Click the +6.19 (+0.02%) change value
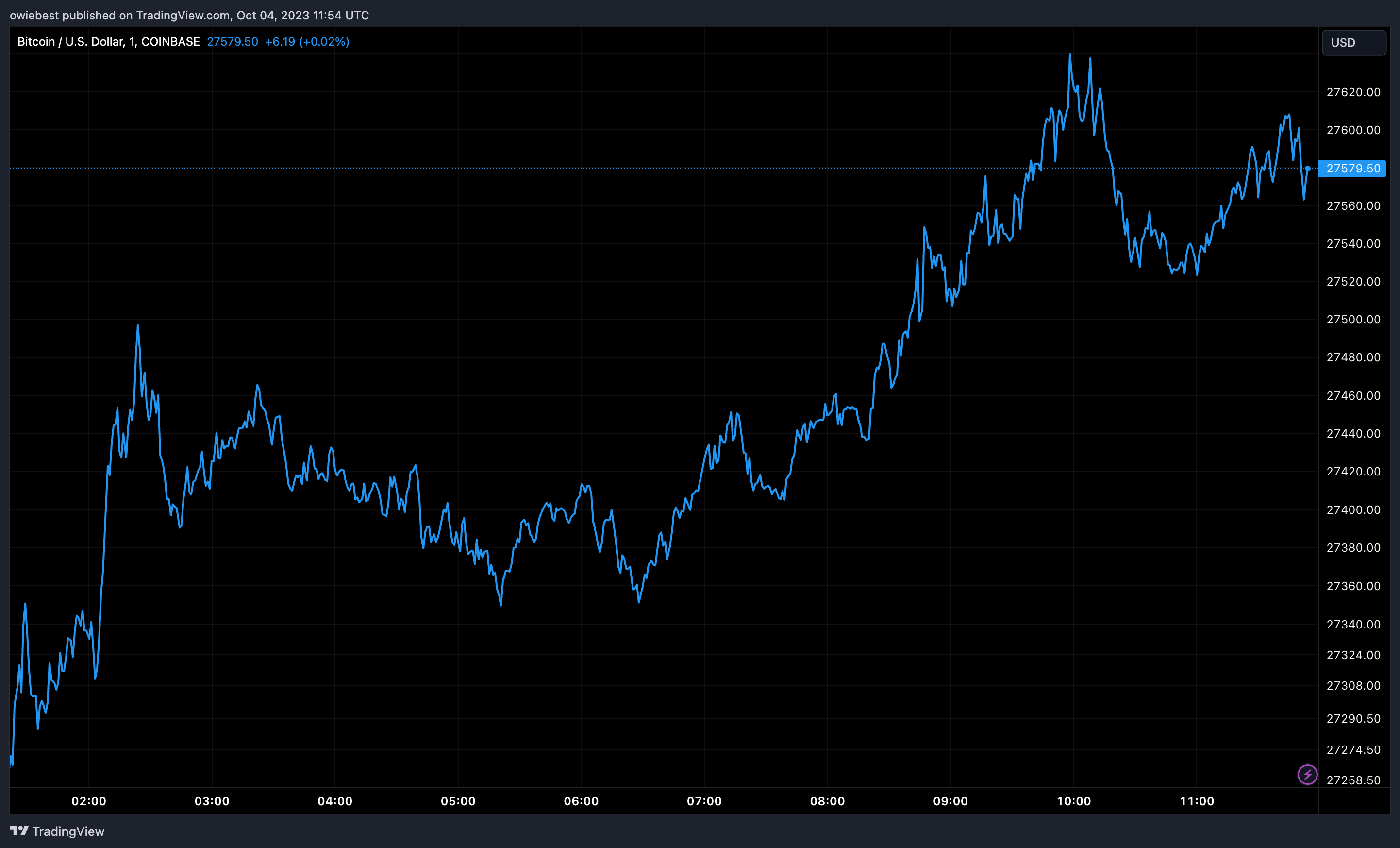 point(307,41)
